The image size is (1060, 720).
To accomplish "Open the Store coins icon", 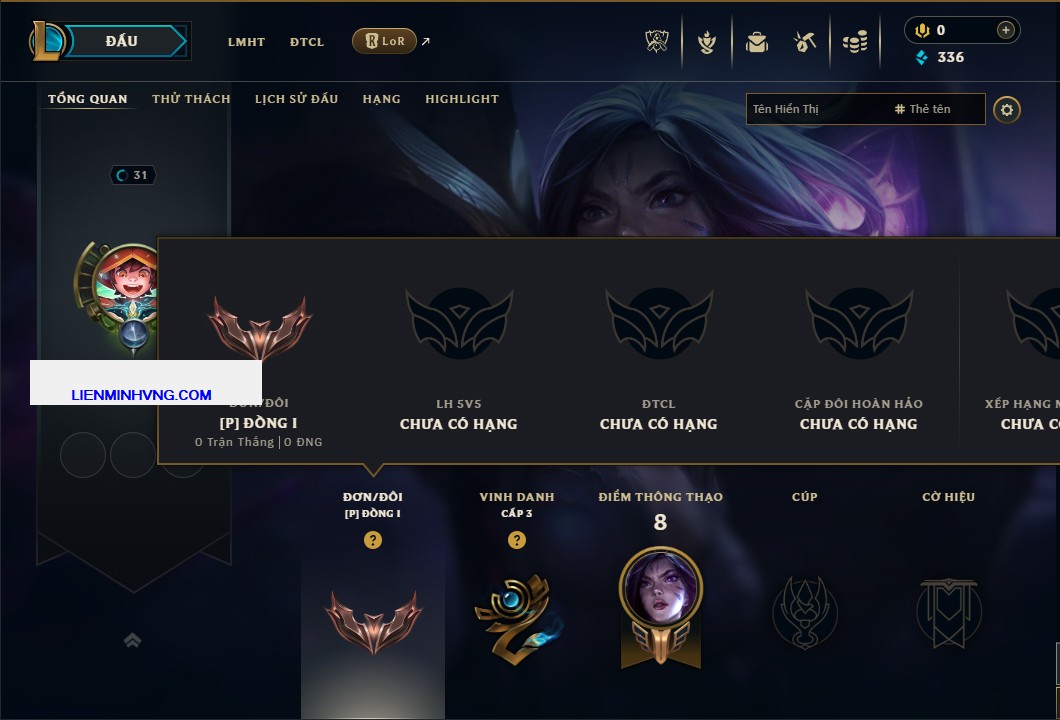I will coord(855,42).
